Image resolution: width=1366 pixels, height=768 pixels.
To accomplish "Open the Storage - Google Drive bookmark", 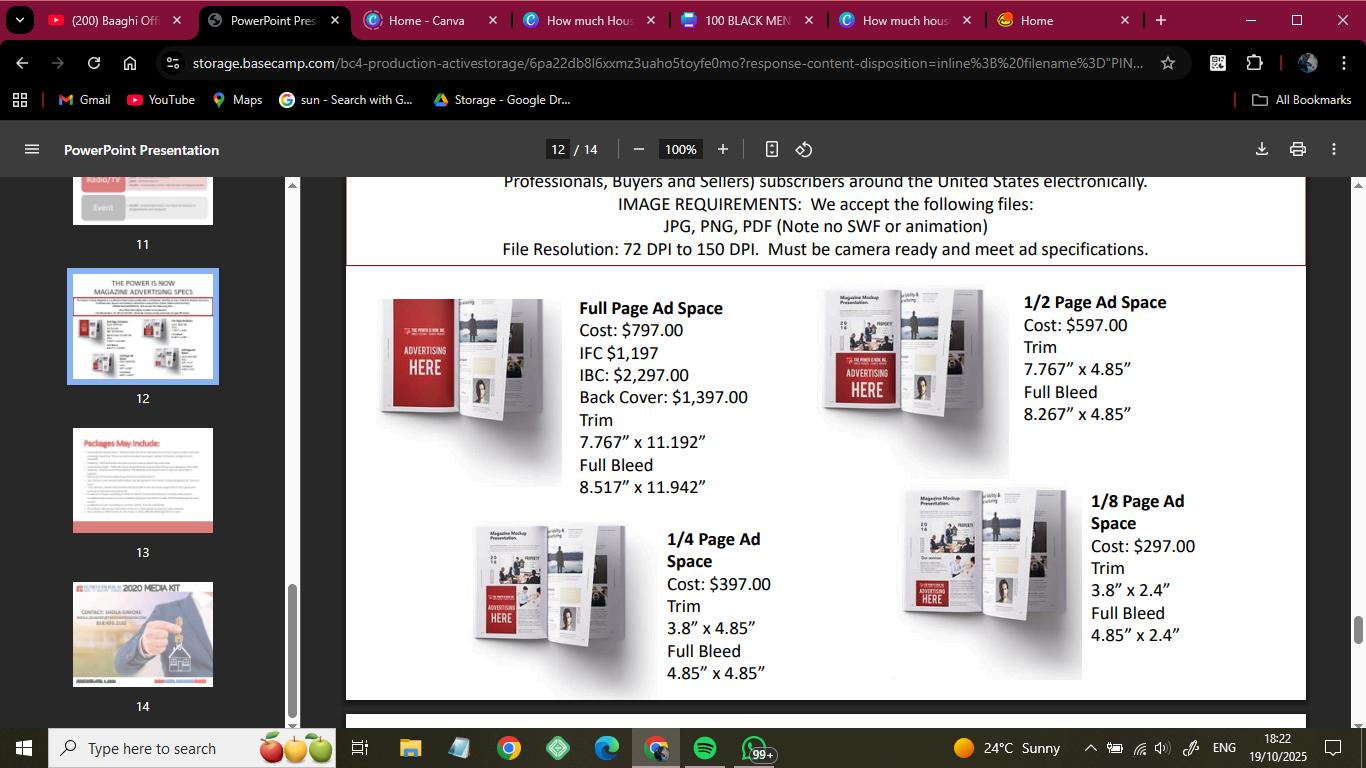I will [x=502, y=100].
